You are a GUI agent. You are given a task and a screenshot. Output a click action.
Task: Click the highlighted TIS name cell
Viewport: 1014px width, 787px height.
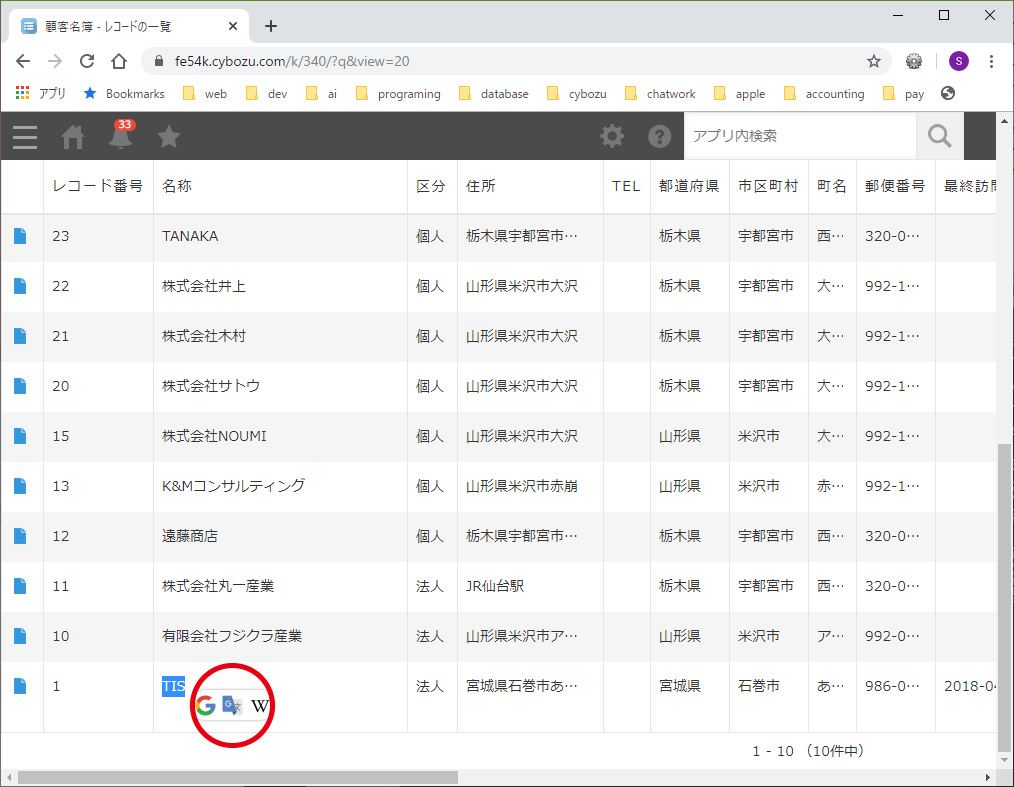(x=173, y=686)
